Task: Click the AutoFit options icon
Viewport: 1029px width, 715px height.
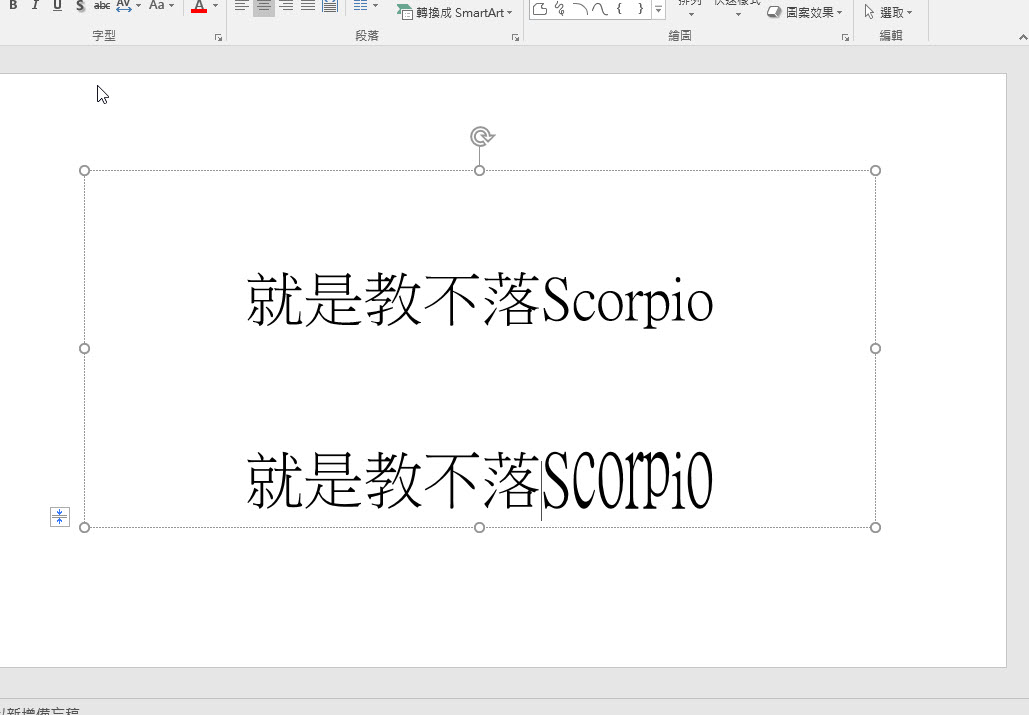Action: click(60, 517)
